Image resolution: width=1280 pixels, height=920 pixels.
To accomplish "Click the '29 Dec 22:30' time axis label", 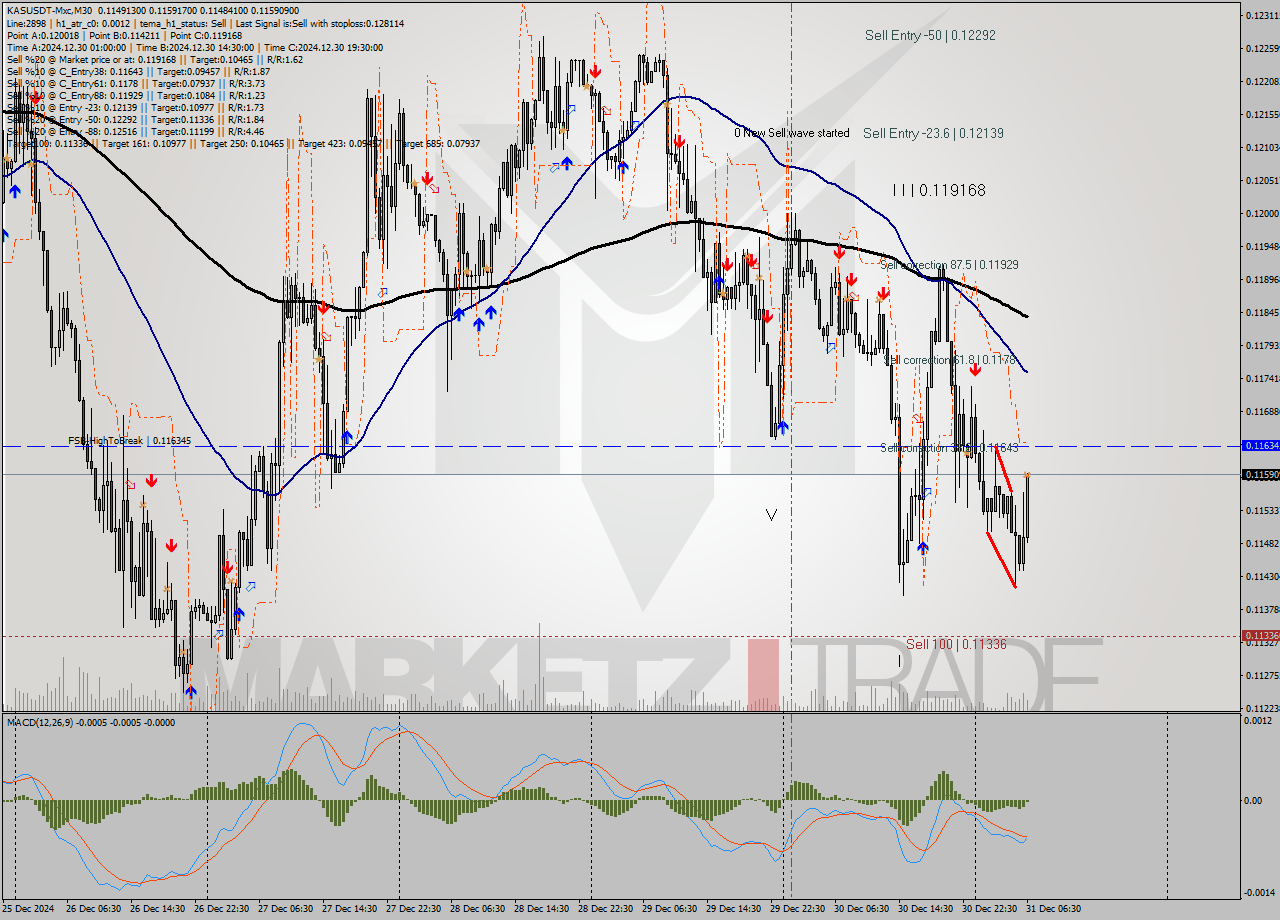I will click(x=798, y=908).
